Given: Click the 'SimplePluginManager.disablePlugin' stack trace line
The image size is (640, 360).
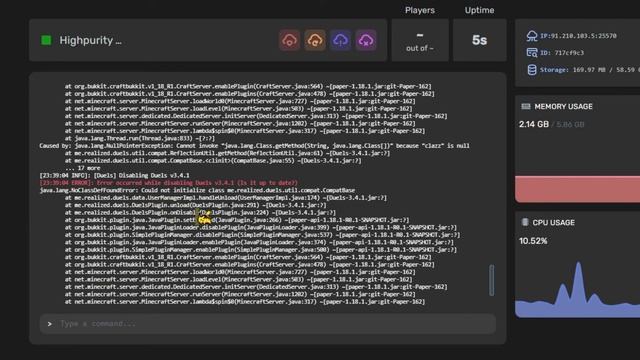Looking at the screenshot, I should tap(262, 235).
